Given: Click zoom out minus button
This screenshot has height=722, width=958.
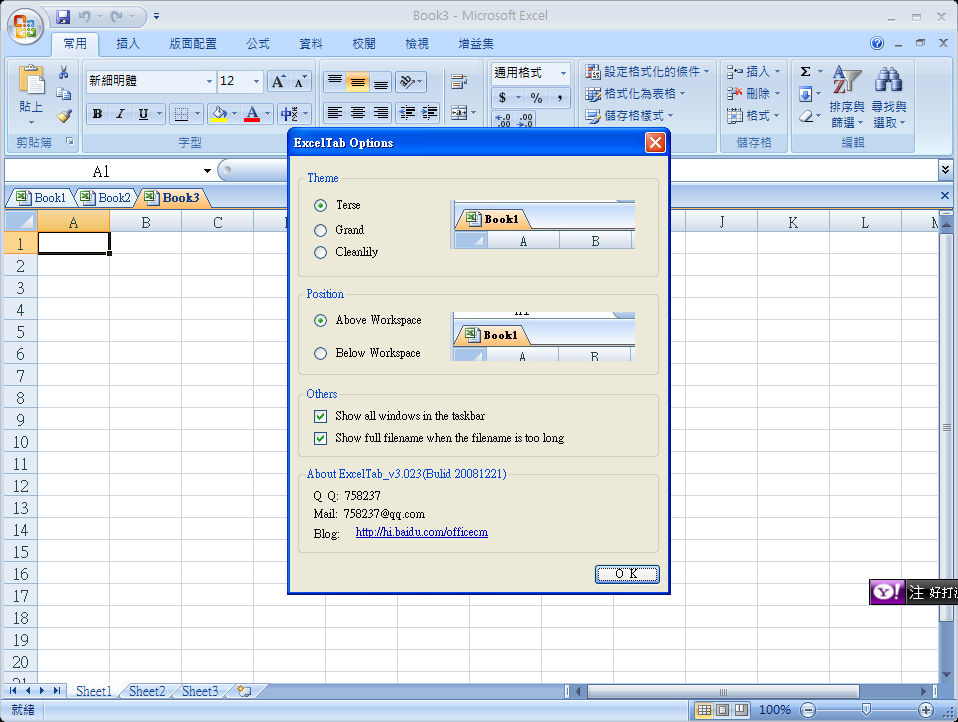Looking at the screenshot, I should click(808, 710).
